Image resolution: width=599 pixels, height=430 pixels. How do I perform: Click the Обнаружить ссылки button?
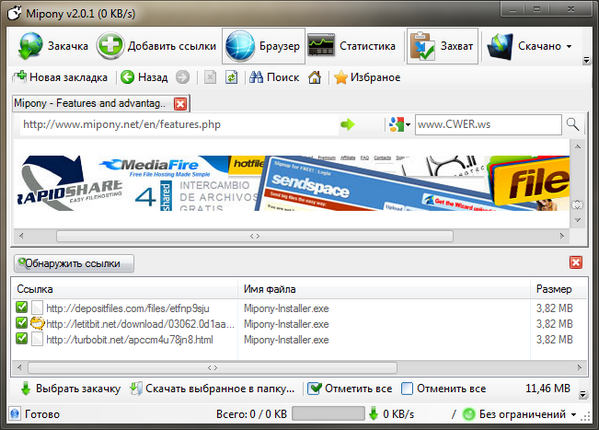pyautogui.click(x=74, y=263)
